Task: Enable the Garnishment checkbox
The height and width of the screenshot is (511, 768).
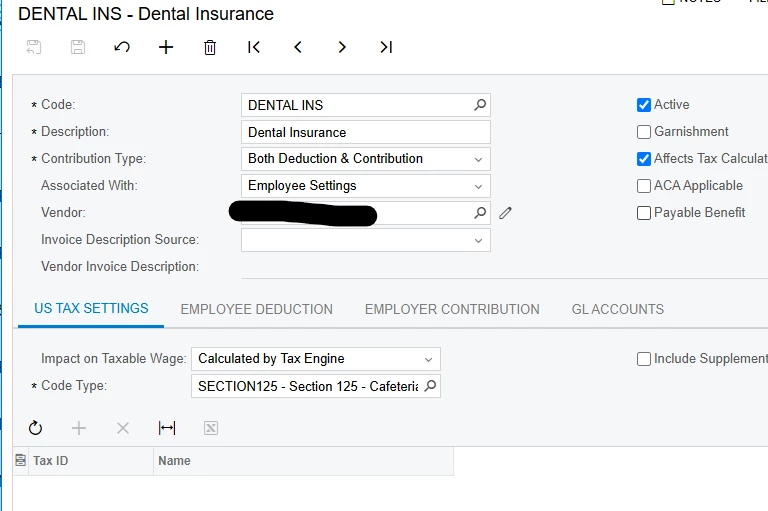Action: (x=644, y=132)
